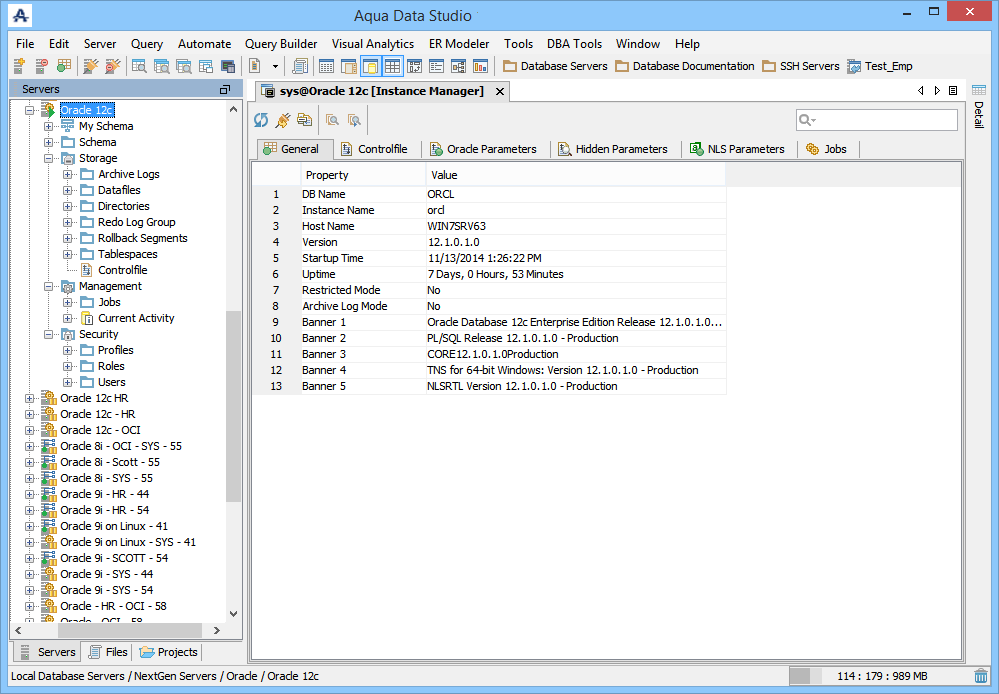The width and height of the screenshot is (999, 694).
Task: Collapse the Security node
Action: [48, 334]
